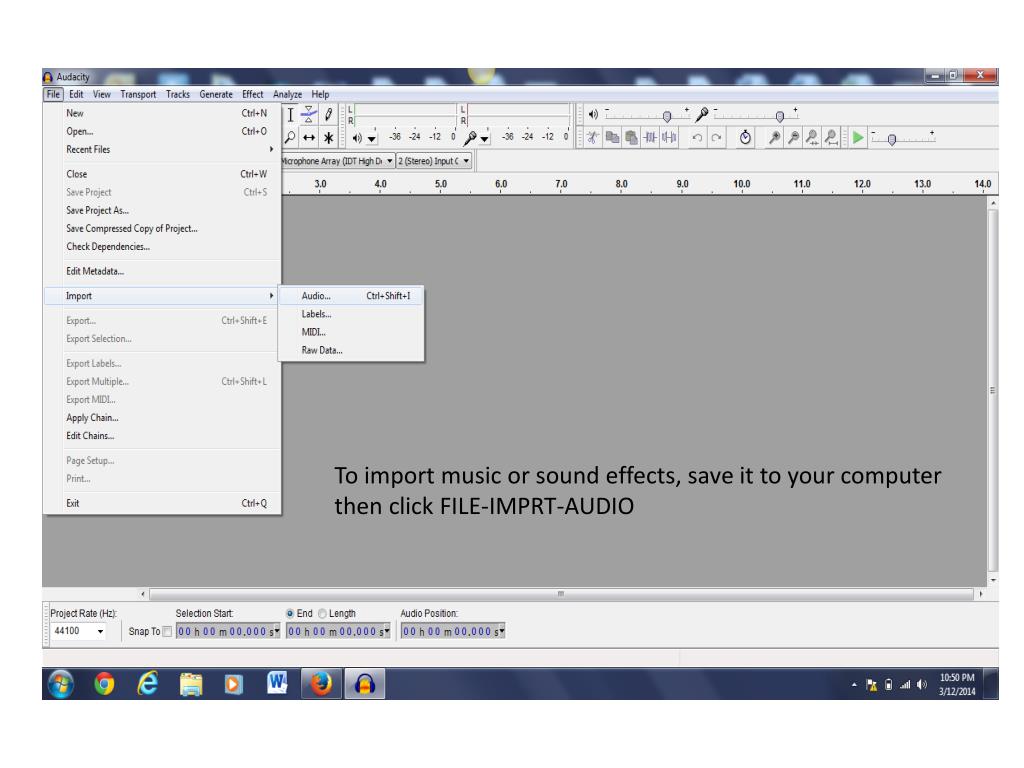Image resolution: width=1024 pixels, height=768 pixels.
Task: Click the Redo arrow icon
Action: [716, 137]
